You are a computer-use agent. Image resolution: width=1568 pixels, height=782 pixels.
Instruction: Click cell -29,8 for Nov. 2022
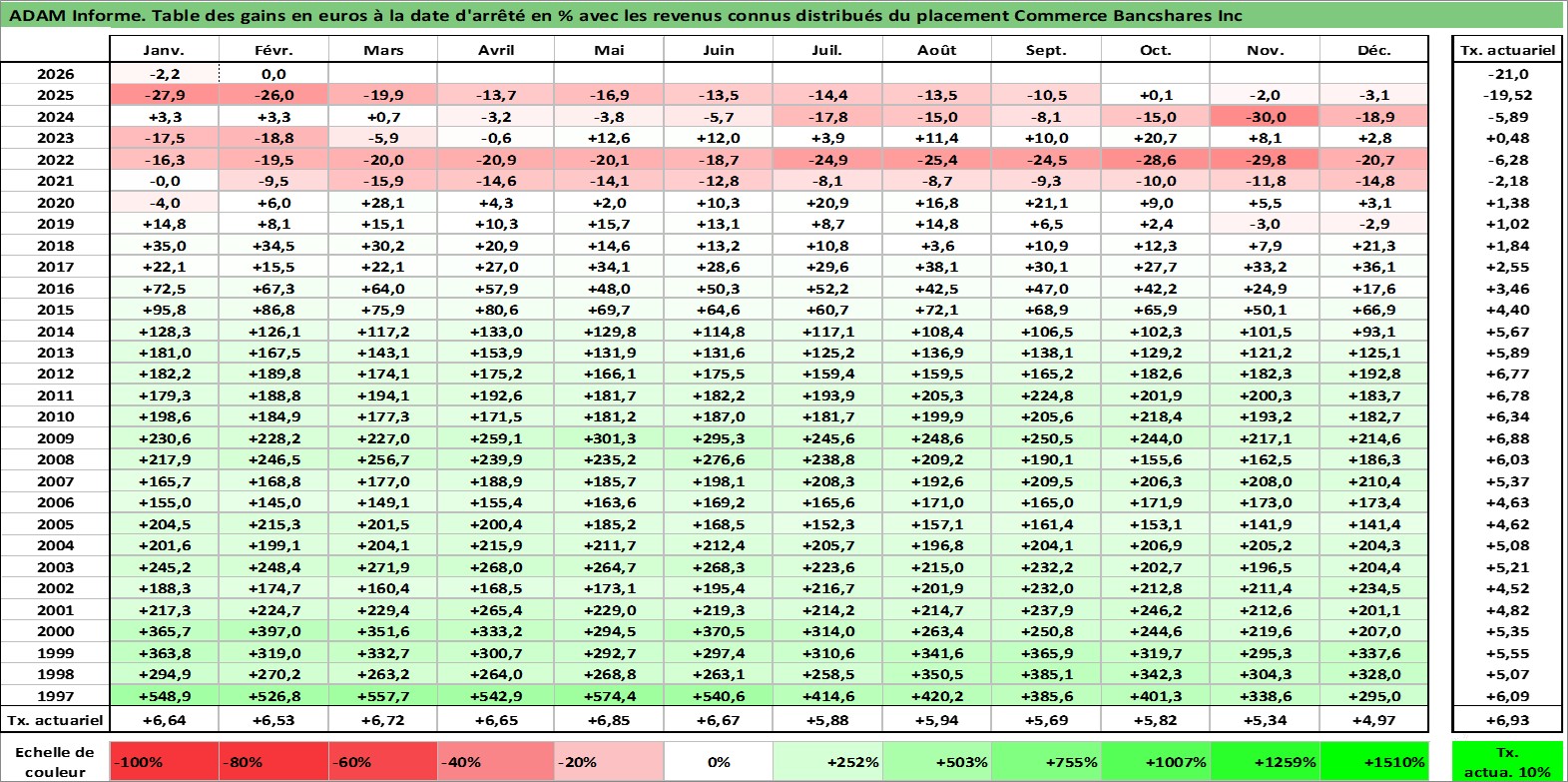tap(1265, 160)
